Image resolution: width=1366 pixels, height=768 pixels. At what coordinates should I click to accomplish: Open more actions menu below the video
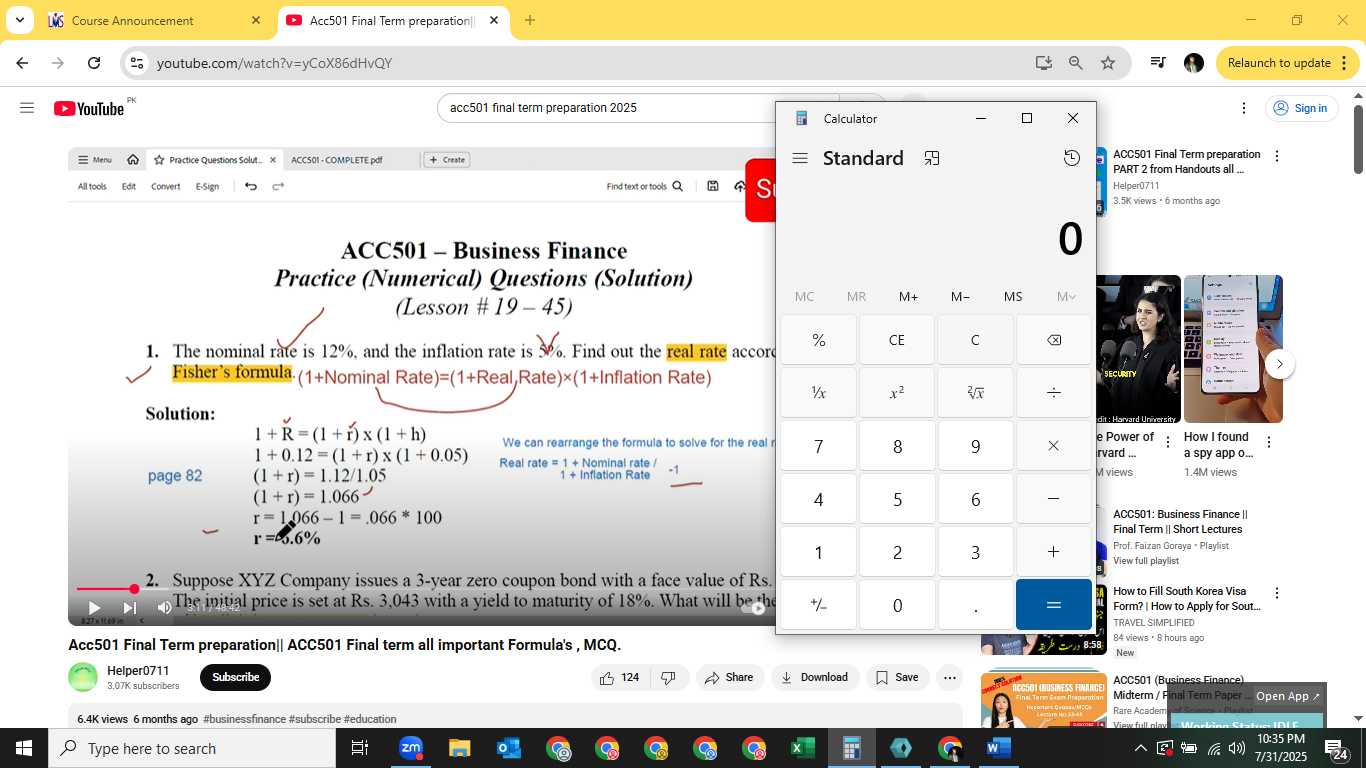point(949,677)
